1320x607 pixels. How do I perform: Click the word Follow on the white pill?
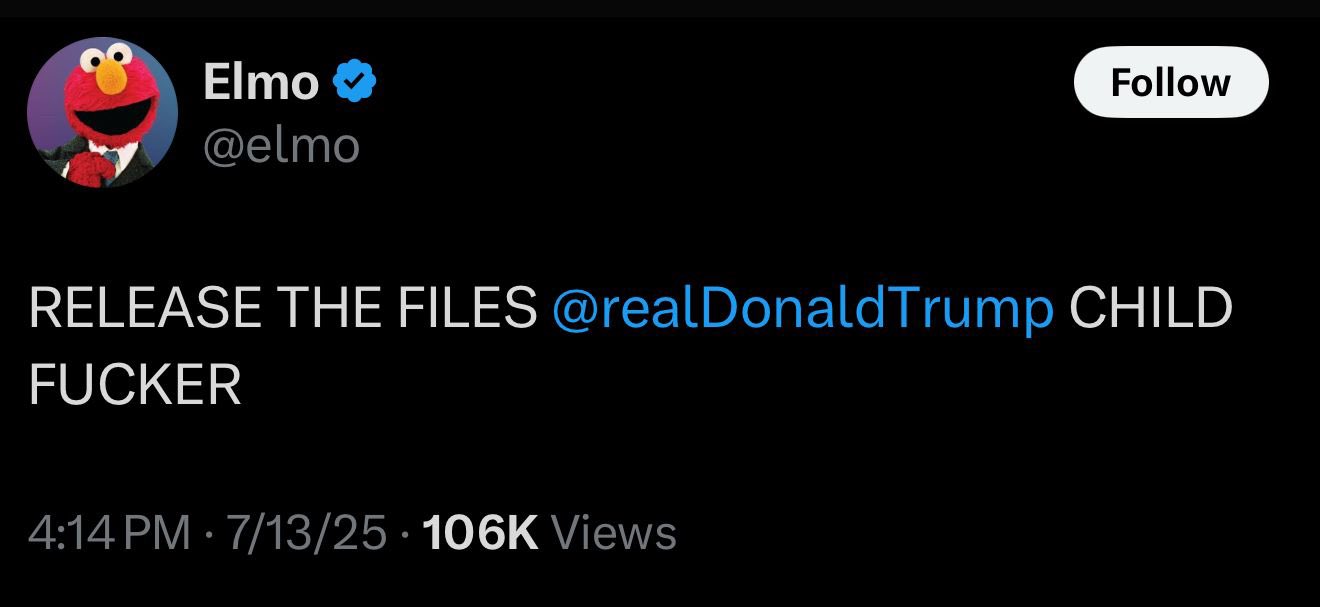click(x=1171, y=82)
